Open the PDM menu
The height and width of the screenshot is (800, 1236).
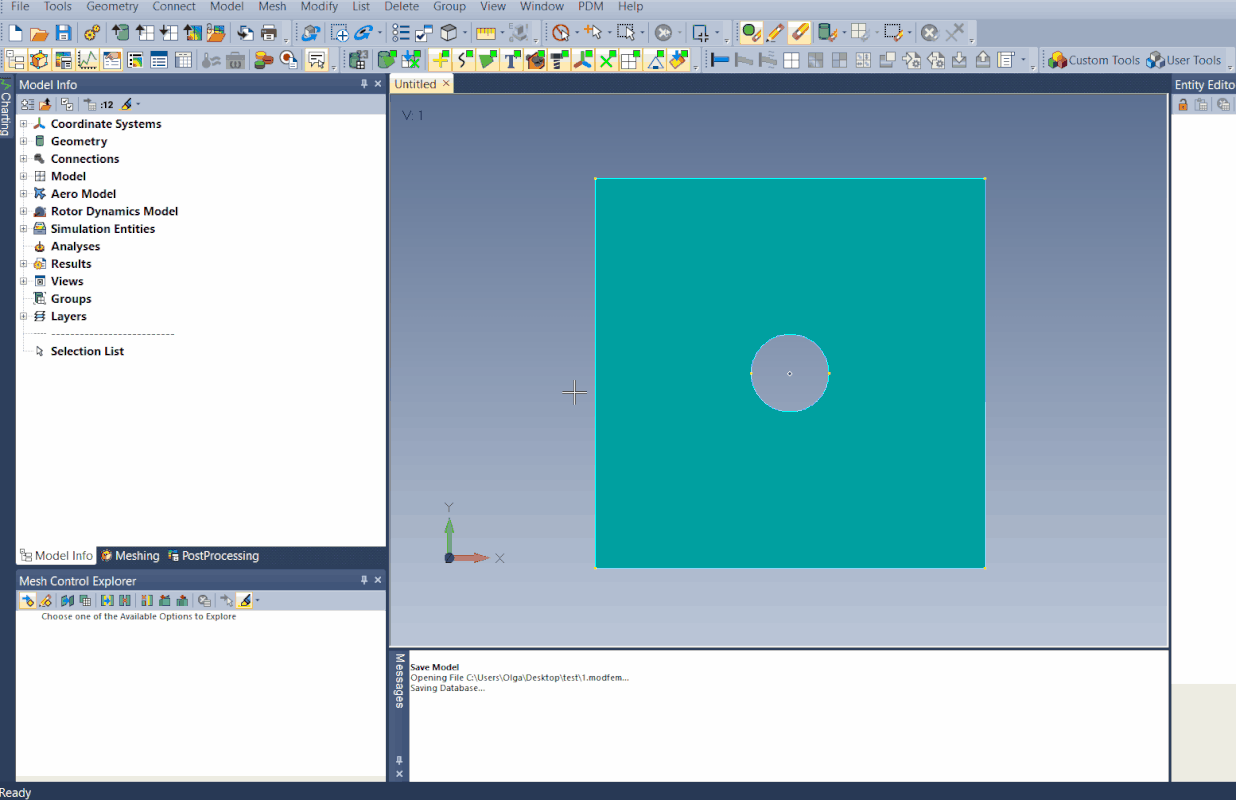(x=591, y=7)
